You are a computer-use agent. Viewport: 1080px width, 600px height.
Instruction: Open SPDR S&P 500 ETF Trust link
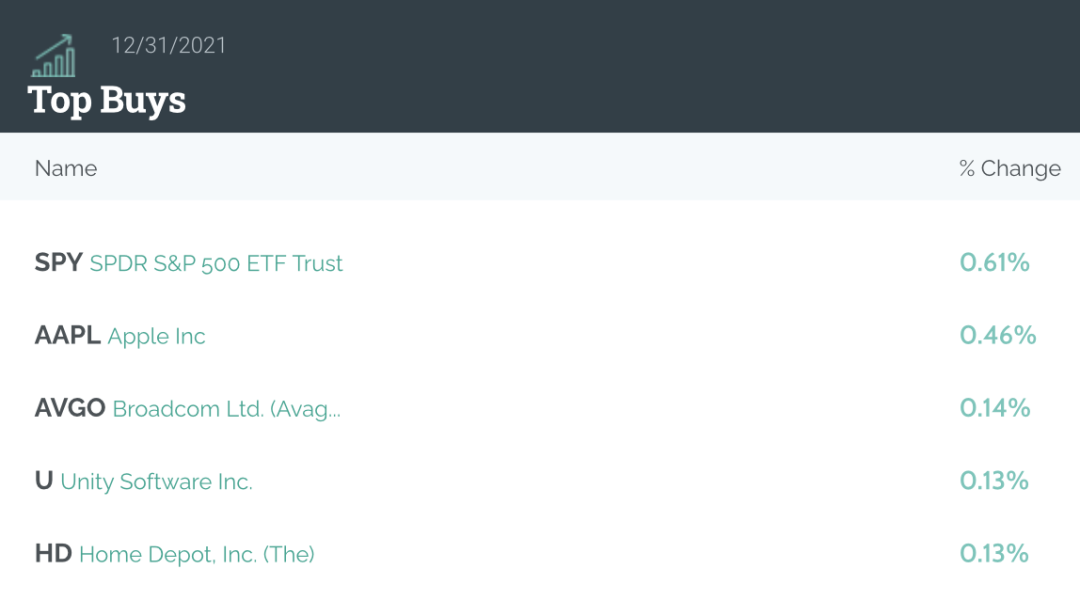[216, 263]
